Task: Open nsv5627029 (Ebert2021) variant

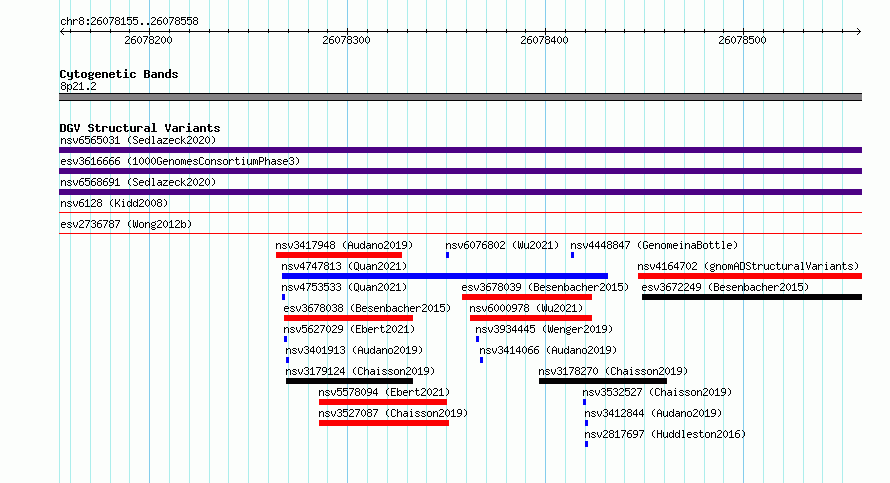Action: pyautogui.click(x=349, y=329)
